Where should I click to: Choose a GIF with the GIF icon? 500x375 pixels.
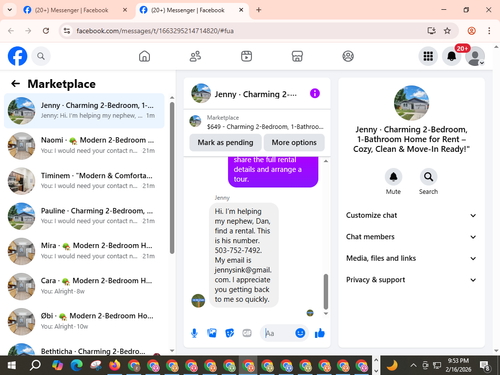point(247,333)
